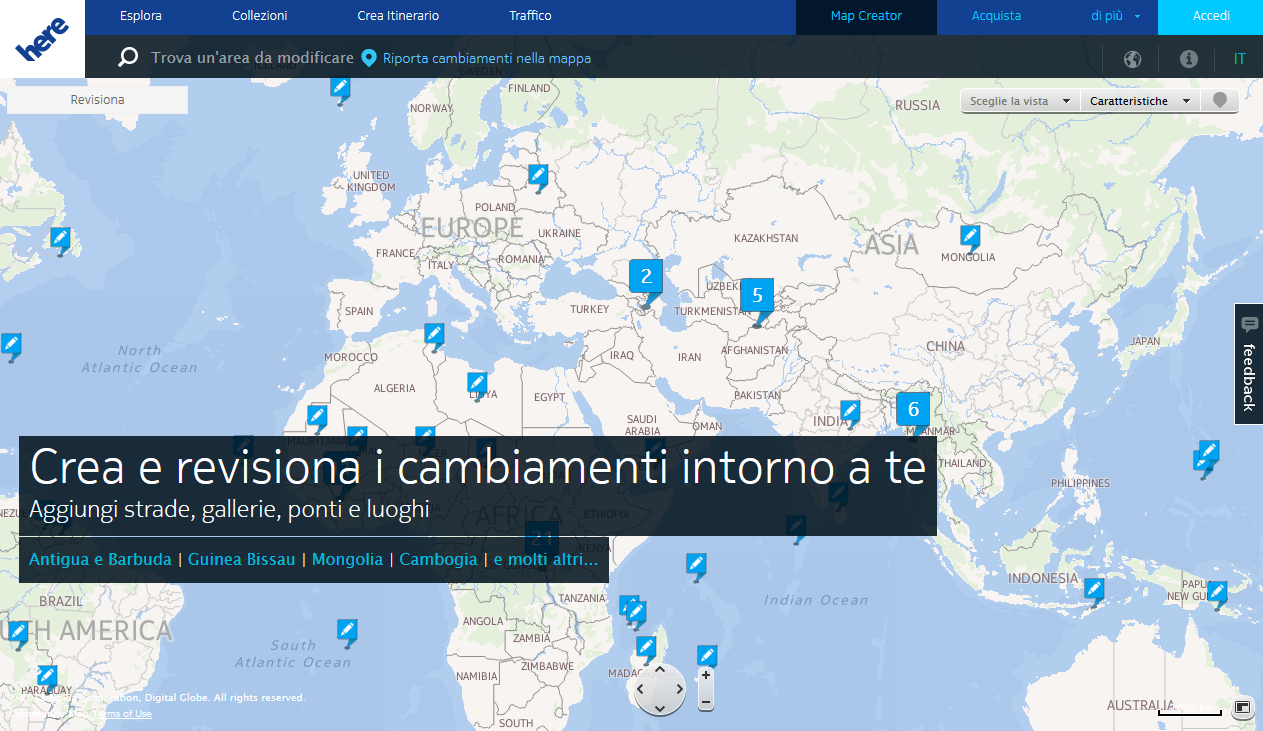The image size is (1263, 731).
Task: Open the feedback side tab
Action: pos(1248,364)
